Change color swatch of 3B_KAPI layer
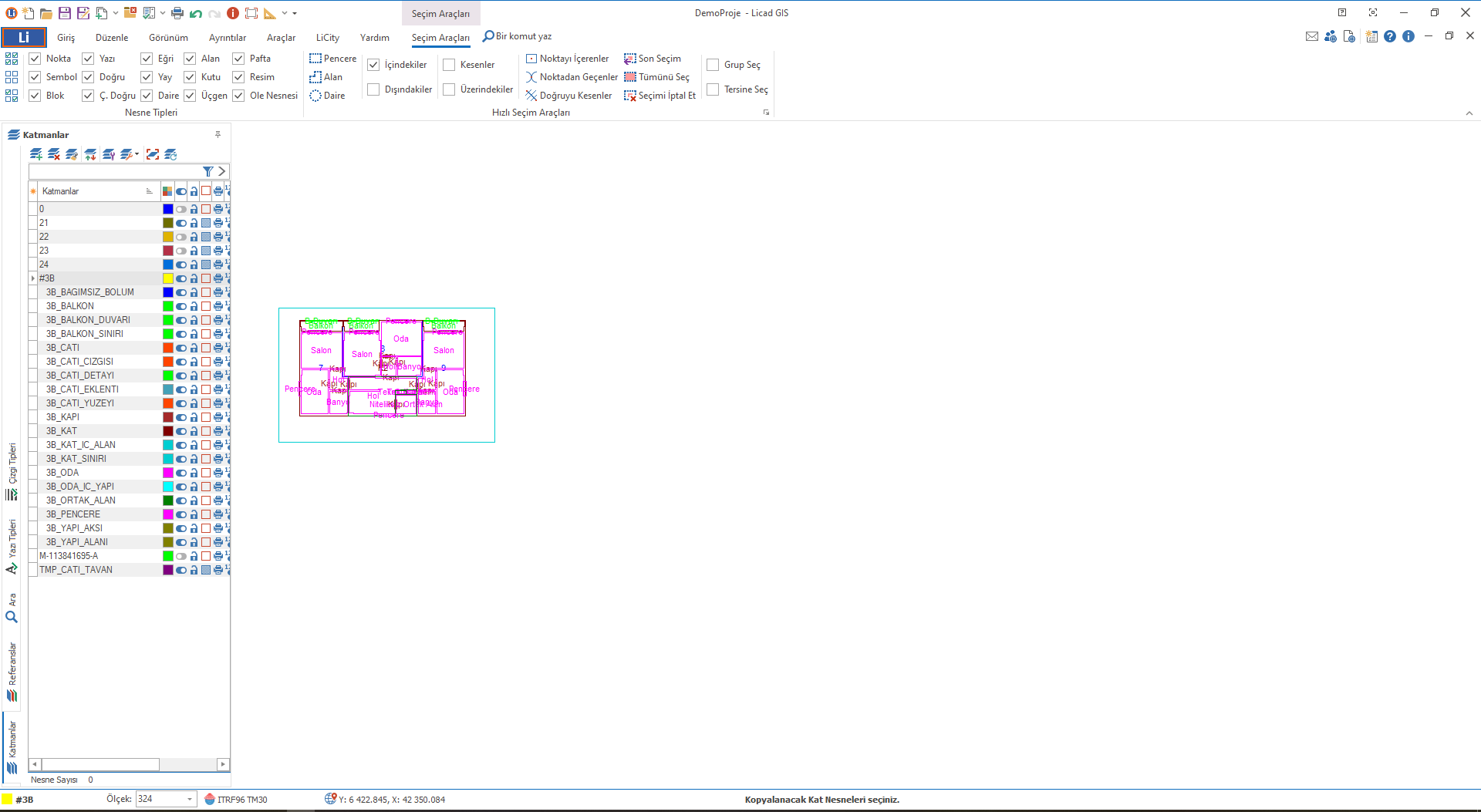Screen dimensions: 1481x812 [x=167, y=417]
